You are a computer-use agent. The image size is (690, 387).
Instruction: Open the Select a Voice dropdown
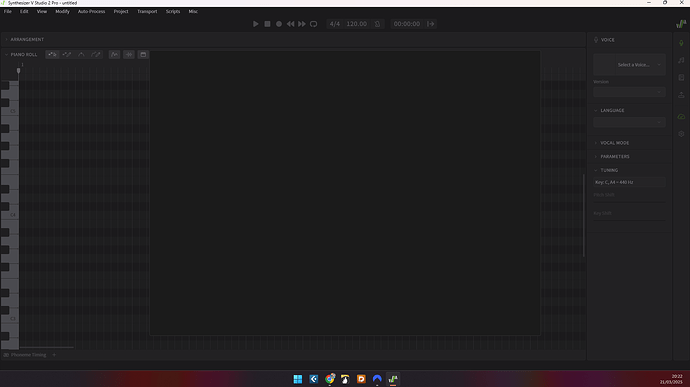pos(629,65)
